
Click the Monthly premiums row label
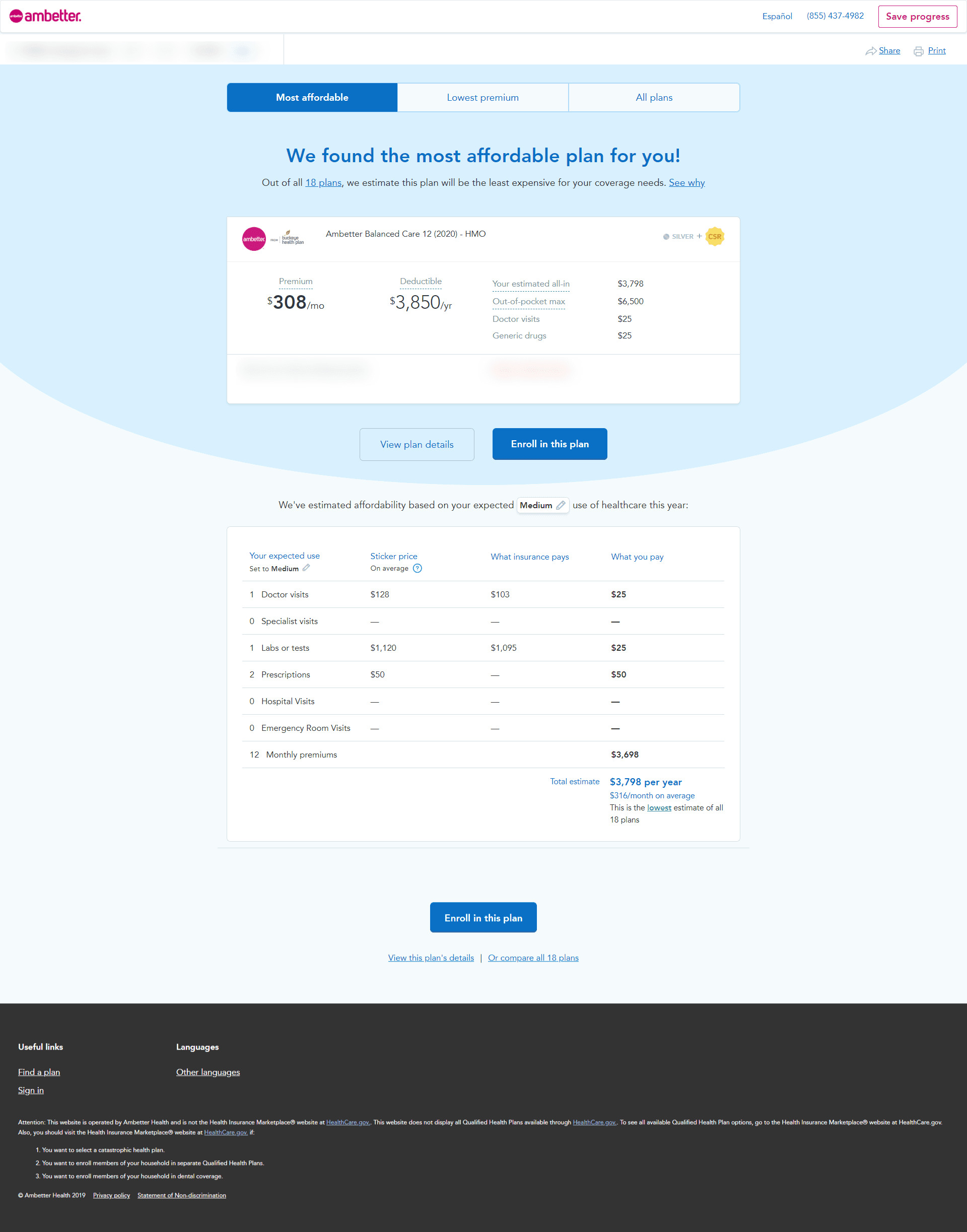click(x=301, y=755)
